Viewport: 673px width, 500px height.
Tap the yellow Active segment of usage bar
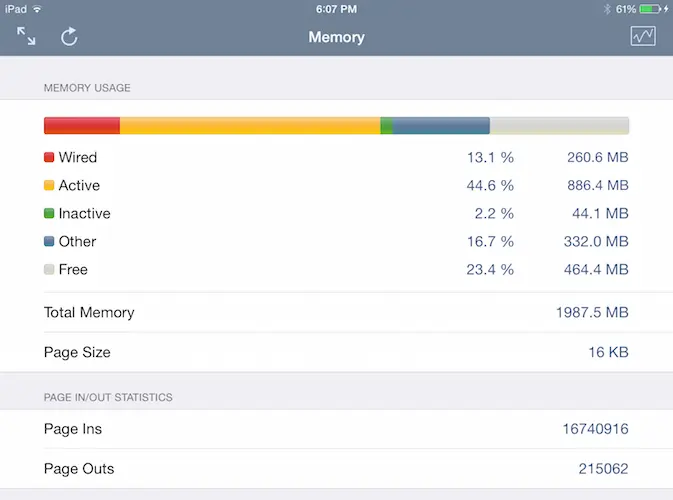click(x=250, y=126)
